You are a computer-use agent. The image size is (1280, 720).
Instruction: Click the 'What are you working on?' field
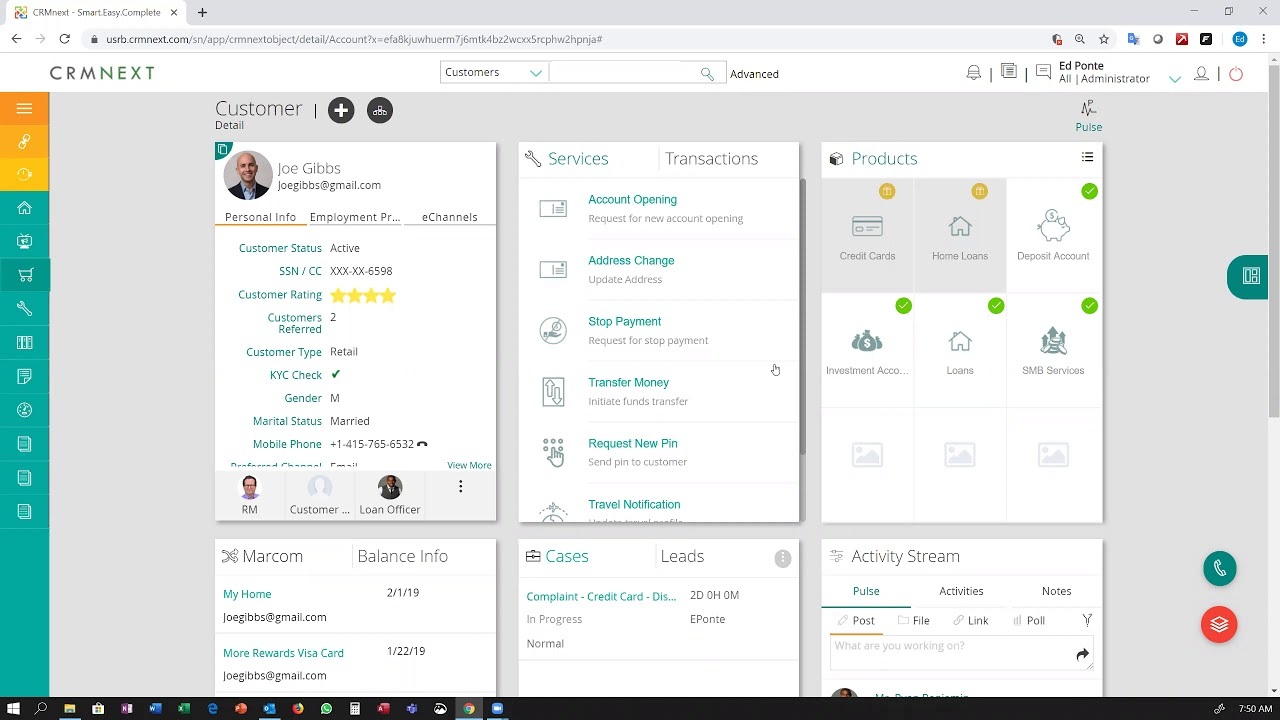pos(950,647)
